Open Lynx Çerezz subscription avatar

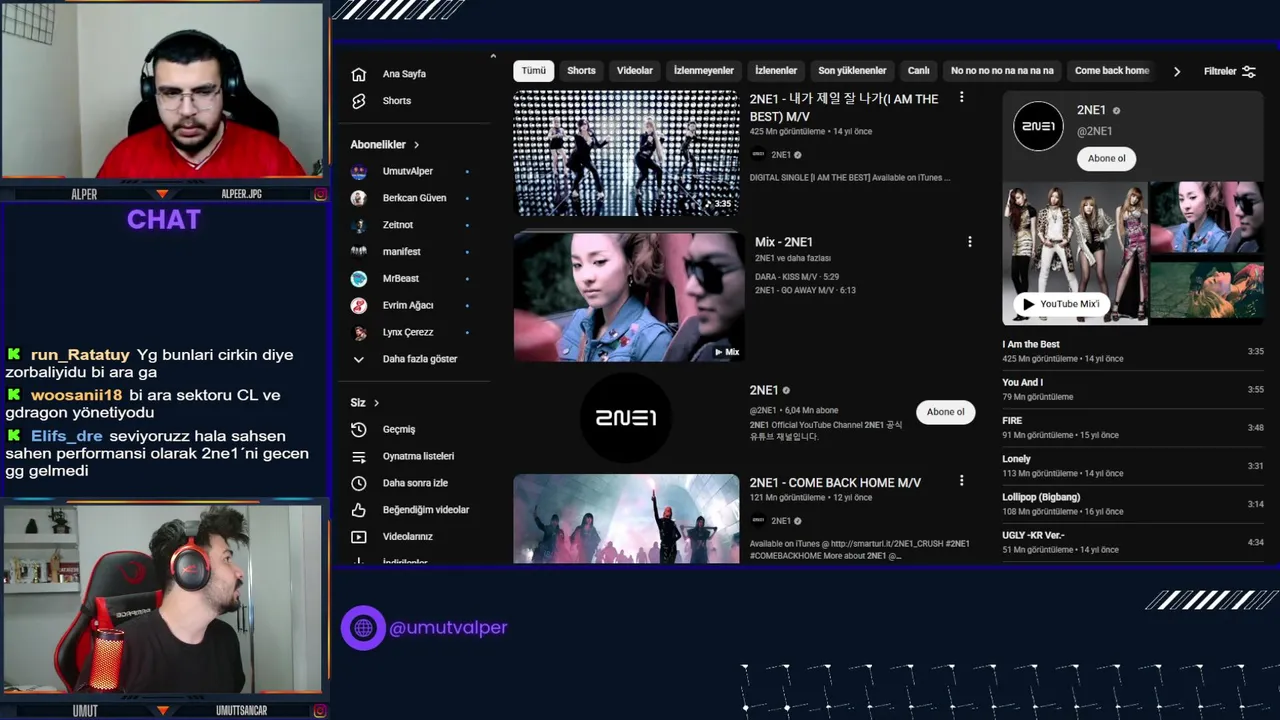pyautogui.click(x=359, y=332)
